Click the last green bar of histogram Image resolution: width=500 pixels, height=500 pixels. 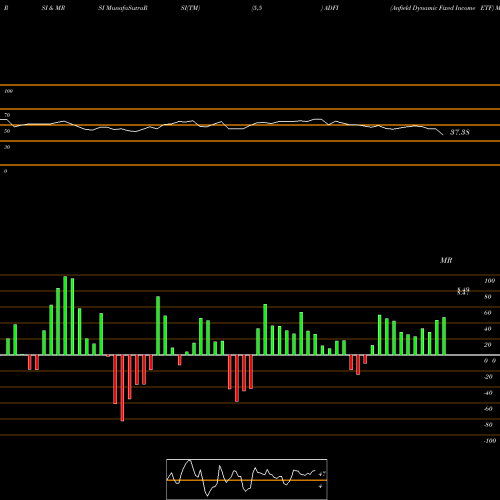point(444,336)
